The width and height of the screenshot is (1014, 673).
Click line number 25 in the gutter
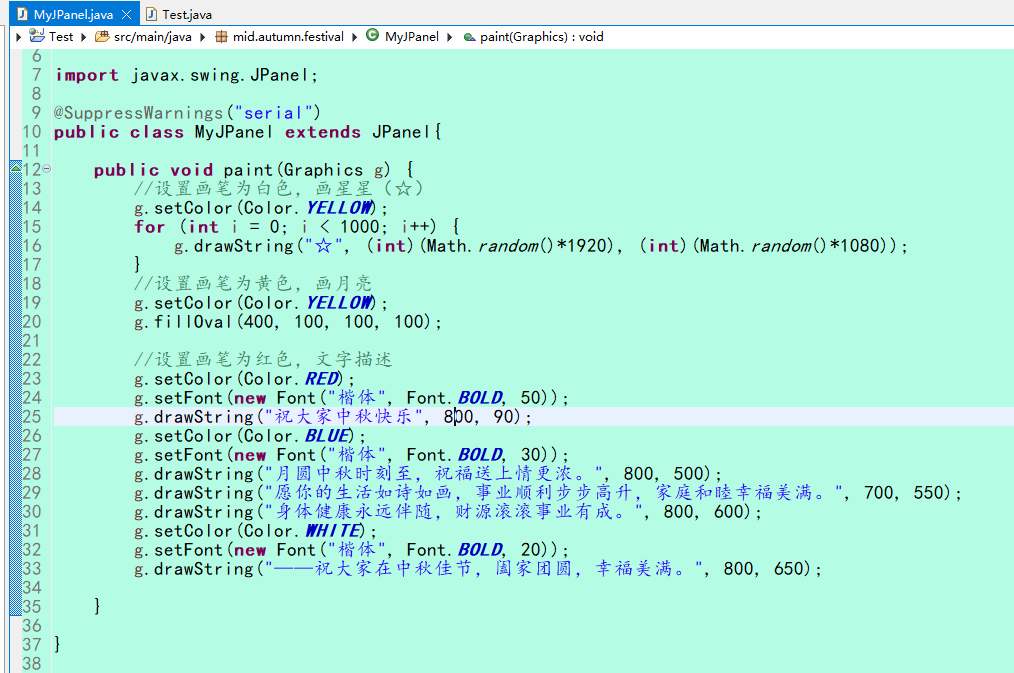coord(32,416)
